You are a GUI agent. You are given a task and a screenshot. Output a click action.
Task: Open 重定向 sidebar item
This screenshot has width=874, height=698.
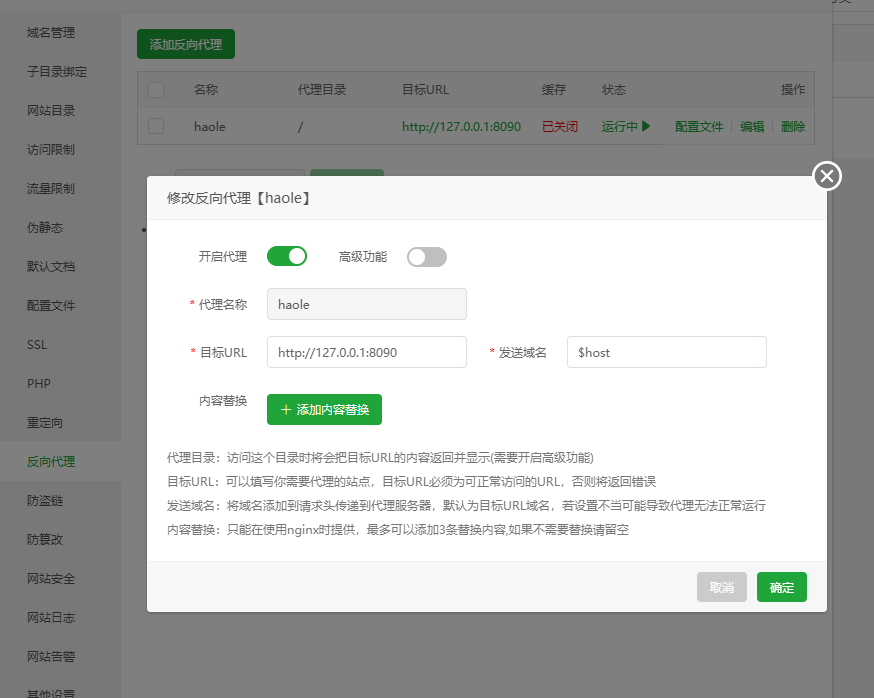45,423
